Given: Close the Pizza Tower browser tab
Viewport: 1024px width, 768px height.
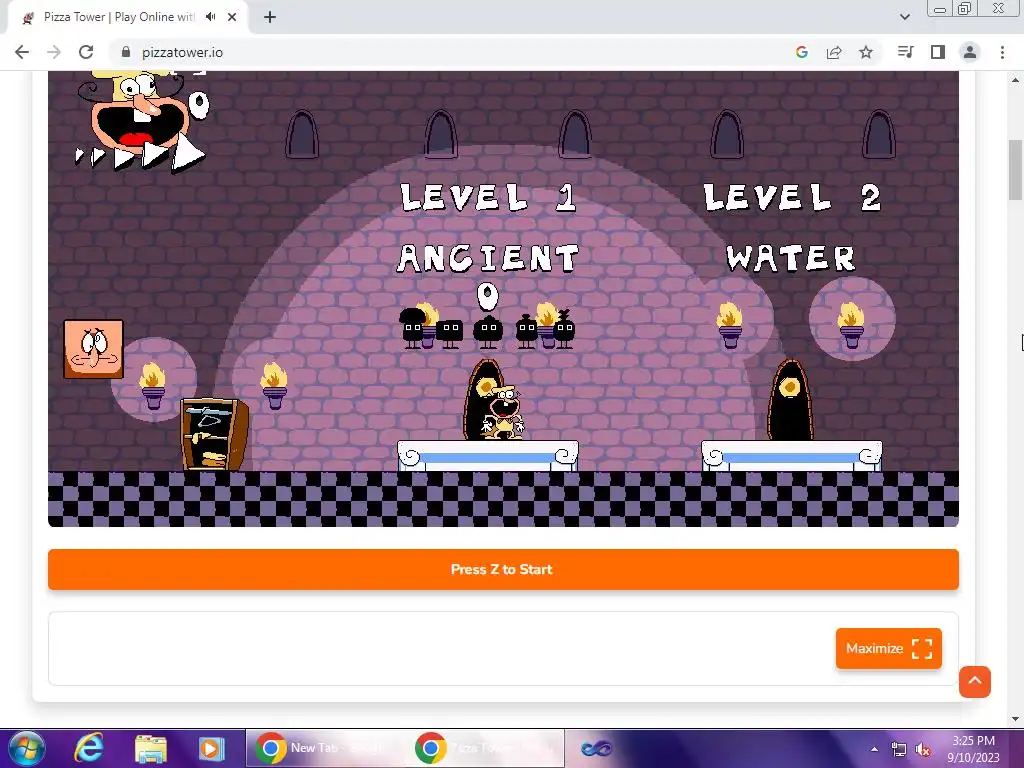Looking at the screenshot, I should [x=232, y=17].
